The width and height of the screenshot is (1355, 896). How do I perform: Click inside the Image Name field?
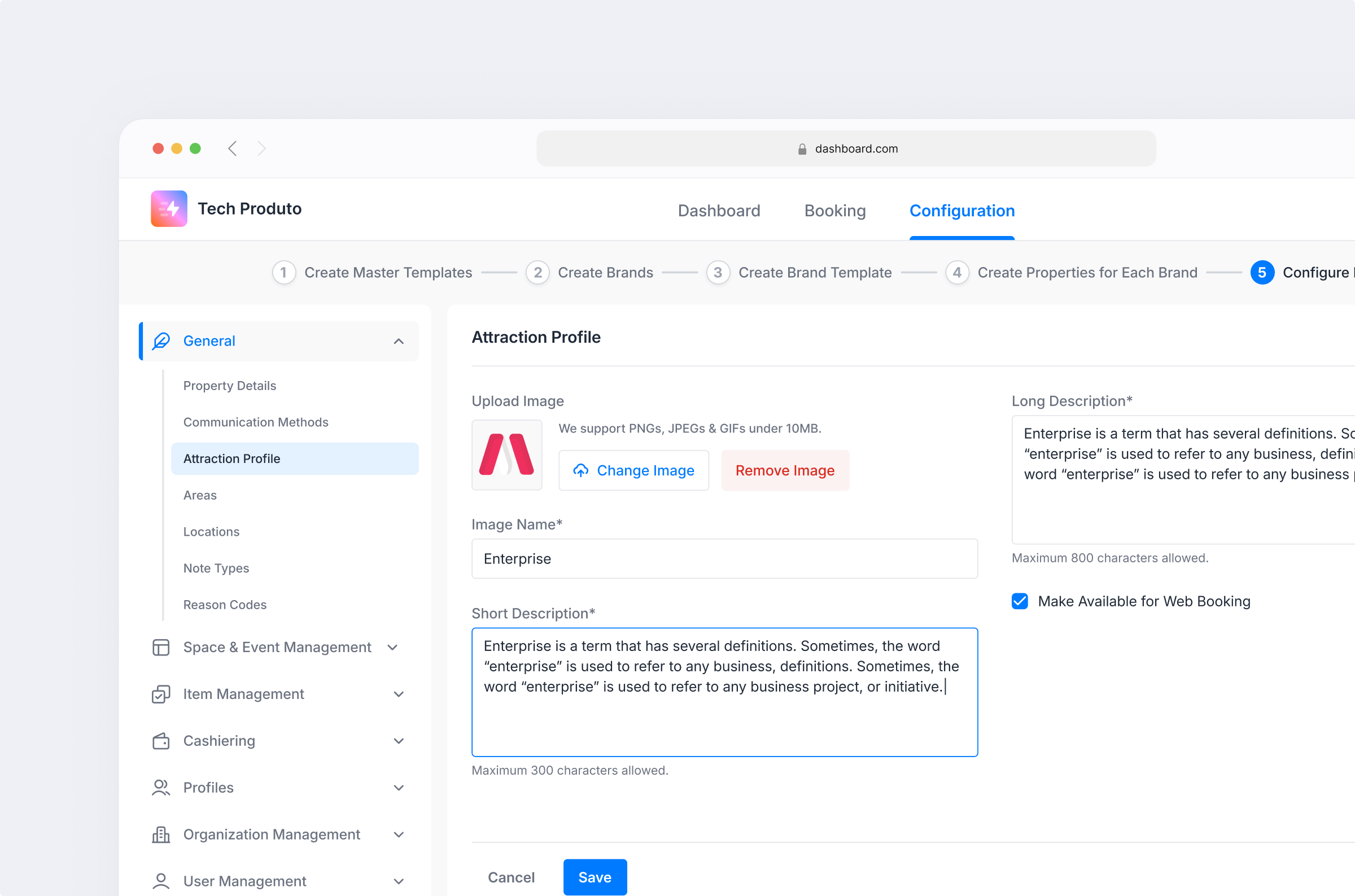pos(724,558)
